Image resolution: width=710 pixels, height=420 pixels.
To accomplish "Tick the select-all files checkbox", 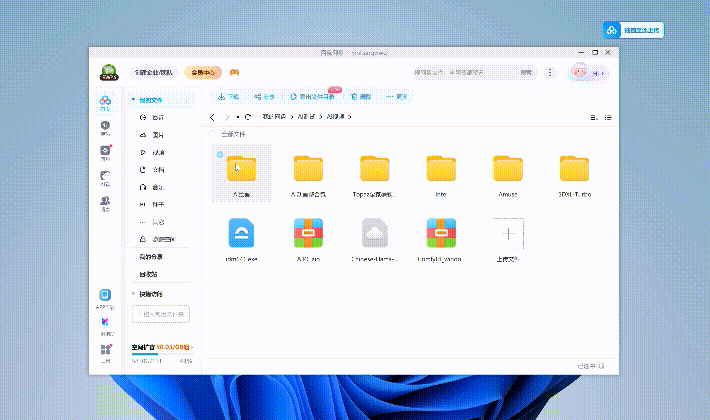I will tap(215, 133).
